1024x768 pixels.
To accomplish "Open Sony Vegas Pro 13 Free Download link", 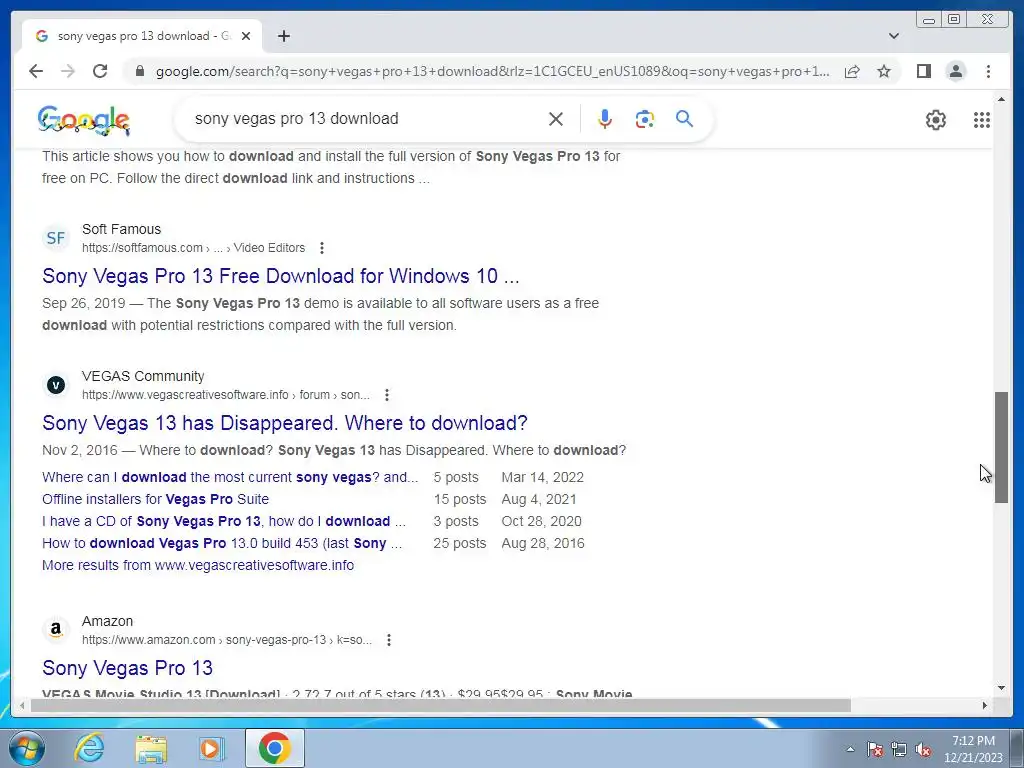I will click(x=281, y=276).
